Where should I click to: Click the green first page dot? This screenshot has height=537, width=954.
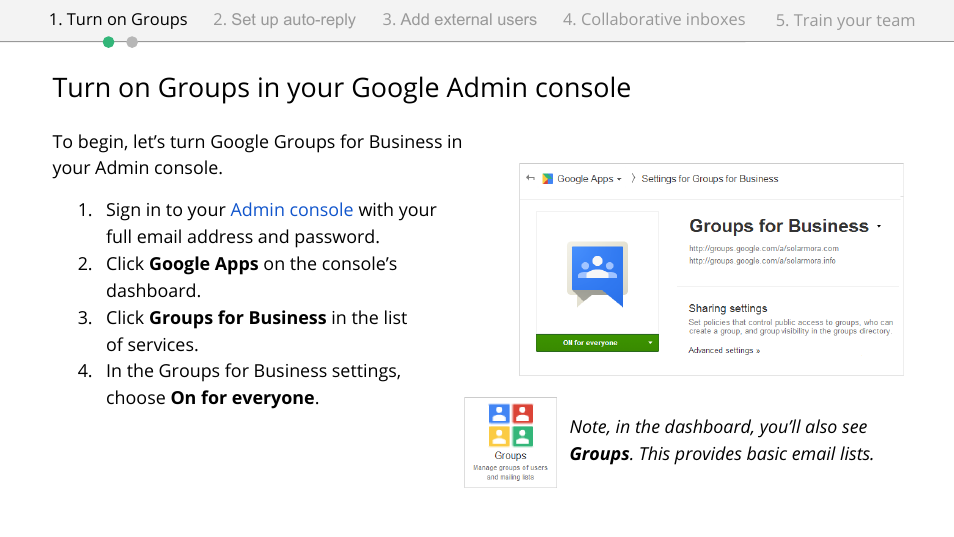[x=108, y=42]
